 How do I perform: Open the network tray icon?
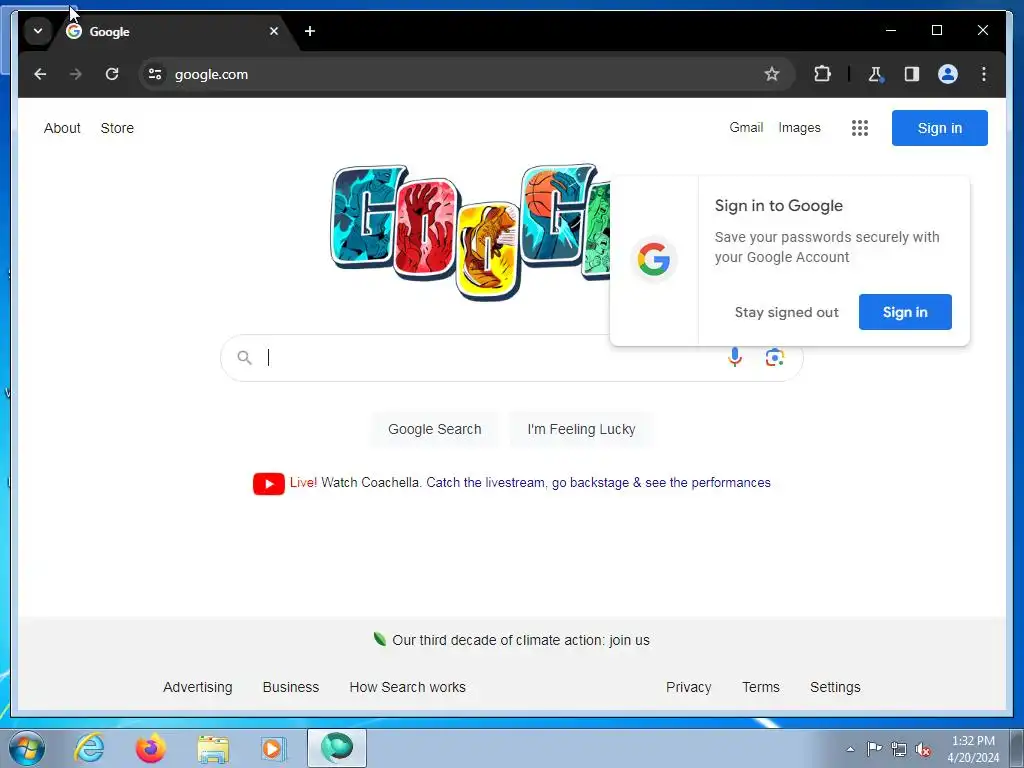[899, 749]
